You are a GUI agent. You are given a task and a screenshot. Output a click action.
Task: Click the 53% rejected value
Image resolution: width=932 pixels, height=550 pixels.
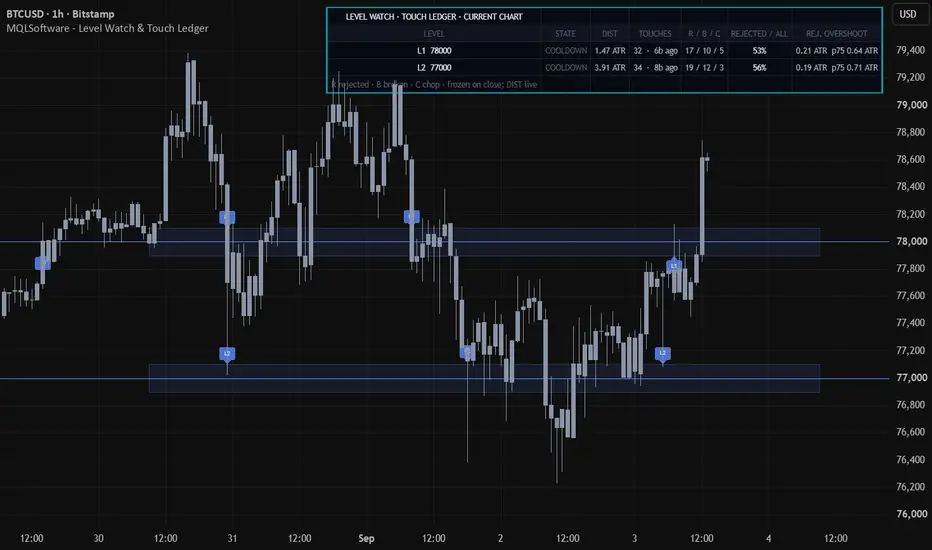(x=759, y=51)
